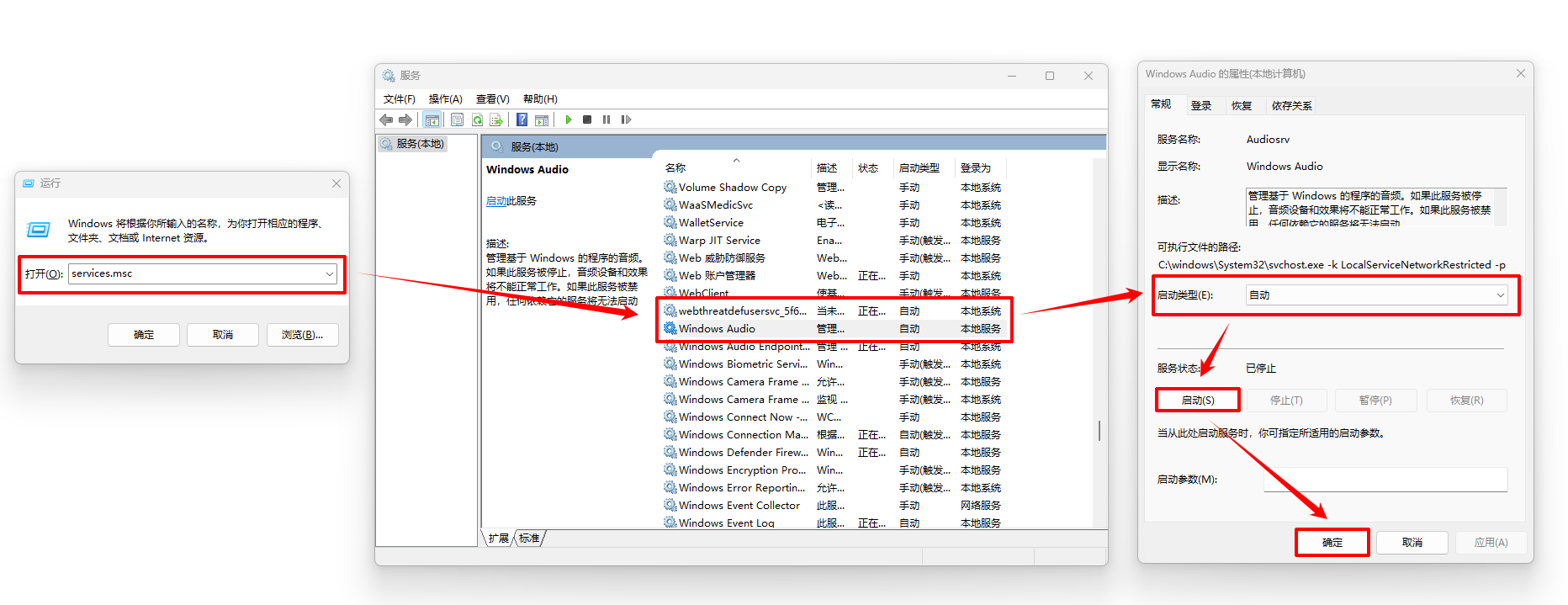Open the 查看(V) menu in Services
The height and width of the screenshot is (605, 1568).
[493, 99]
